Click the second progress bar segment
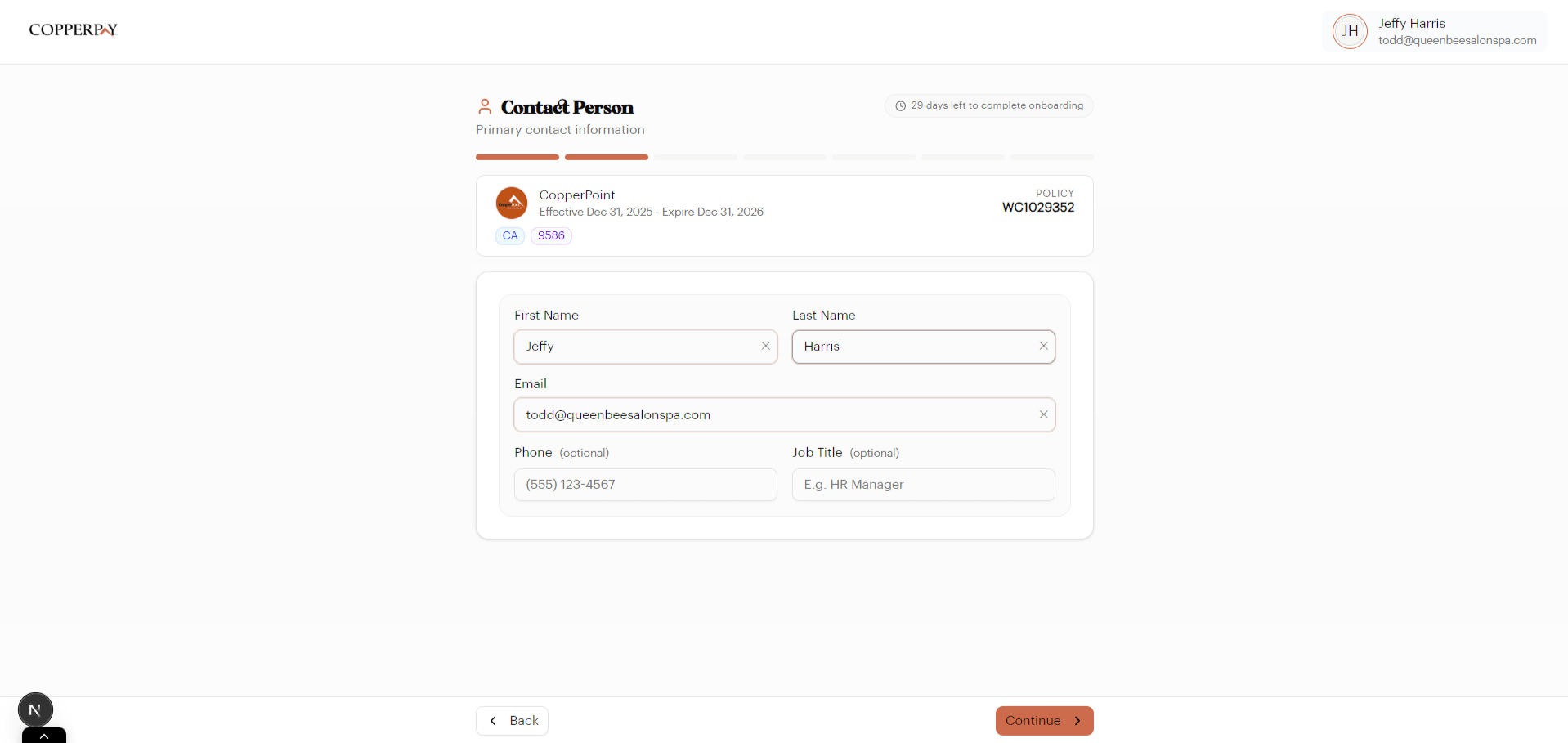 606,157
